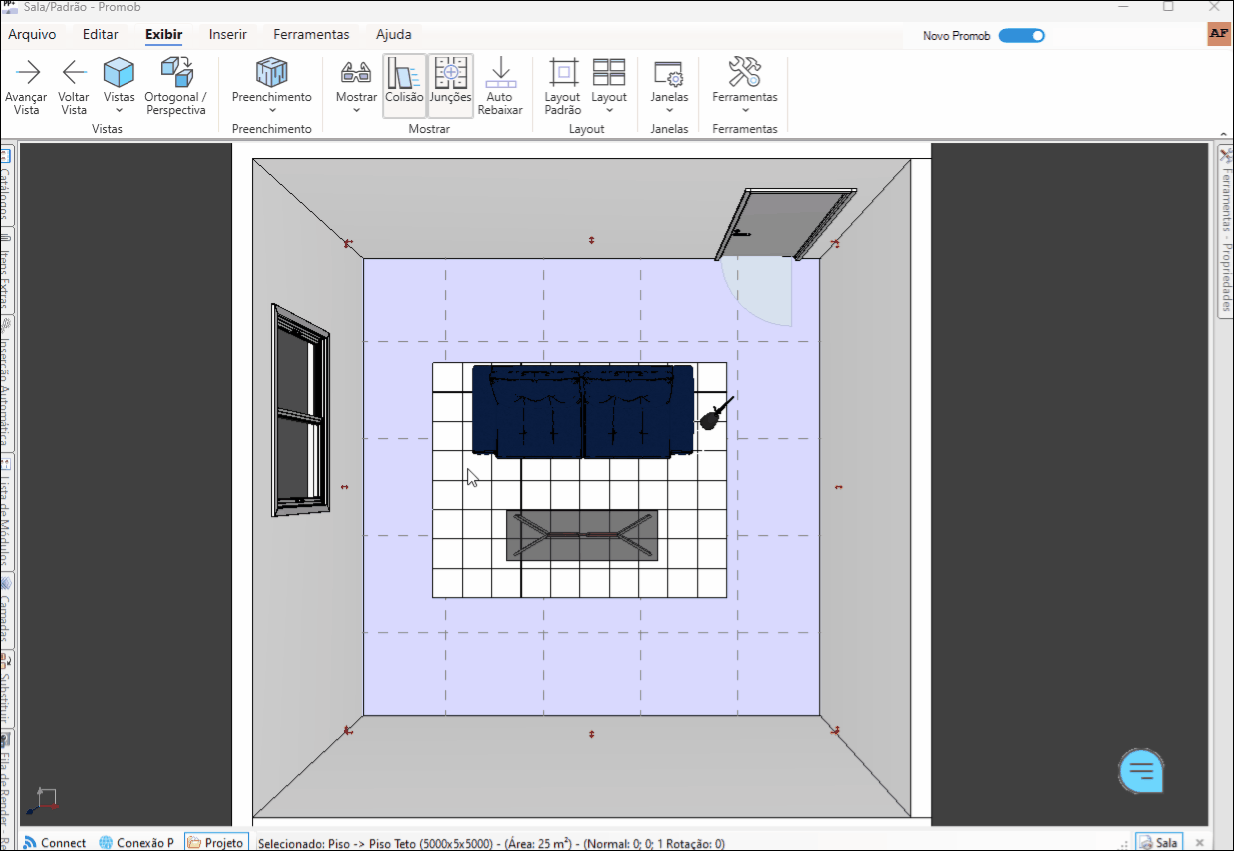Viewport: 1234px width, 851px height.
Task: Click the Voltar Vista arrow icon
Action: click(74, 72)
